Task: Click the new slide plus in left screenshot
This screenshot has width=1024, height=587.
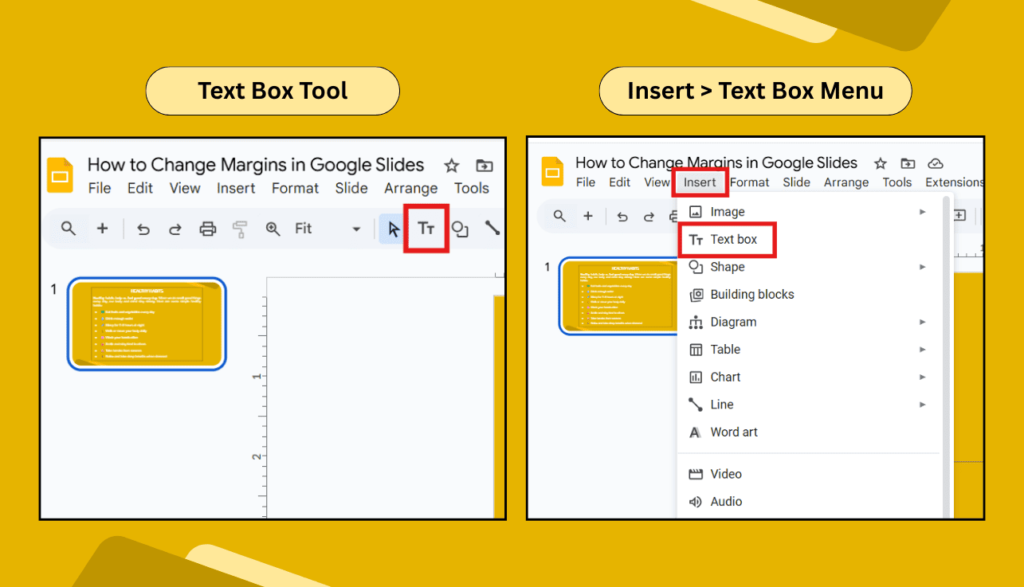Action: click(x=102, y=229)
